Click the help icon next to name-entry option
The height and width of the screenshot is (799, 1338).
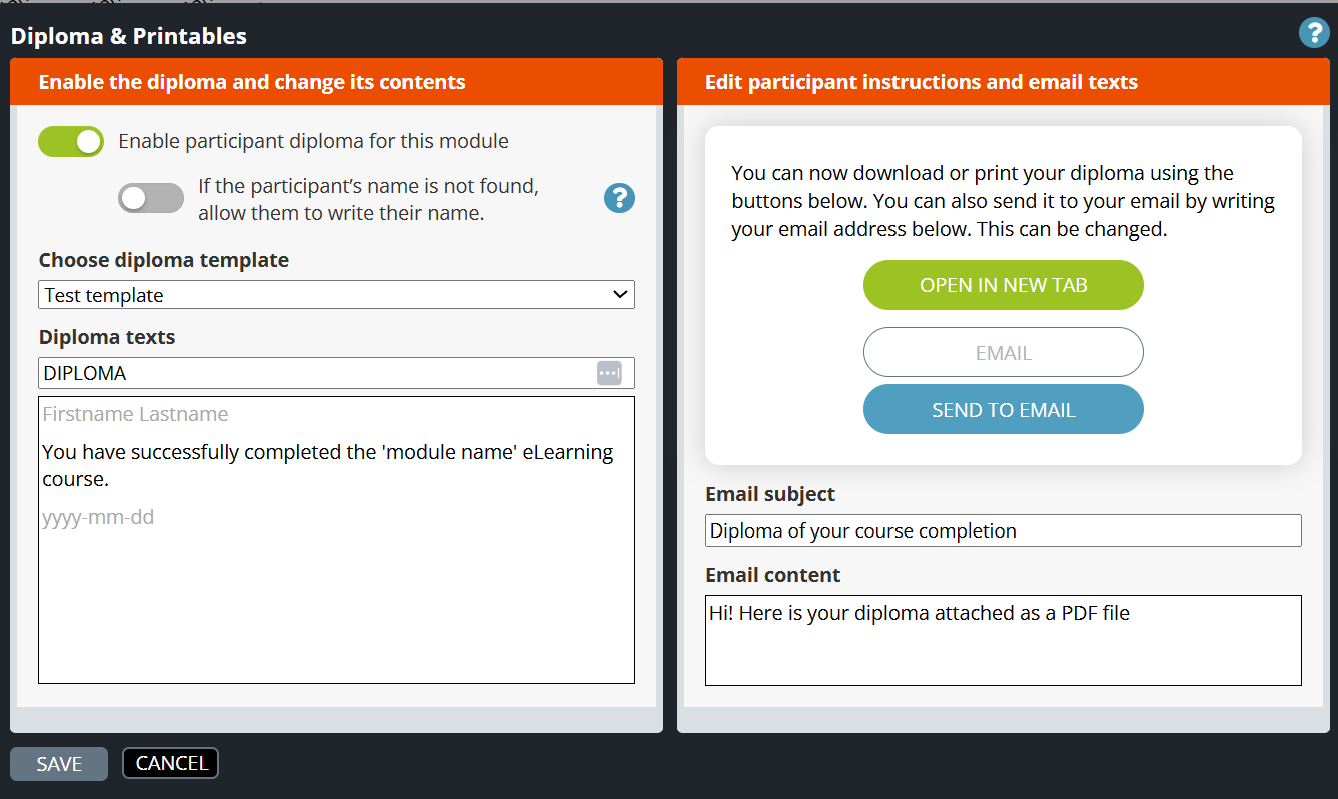click(x=619, y=198)
